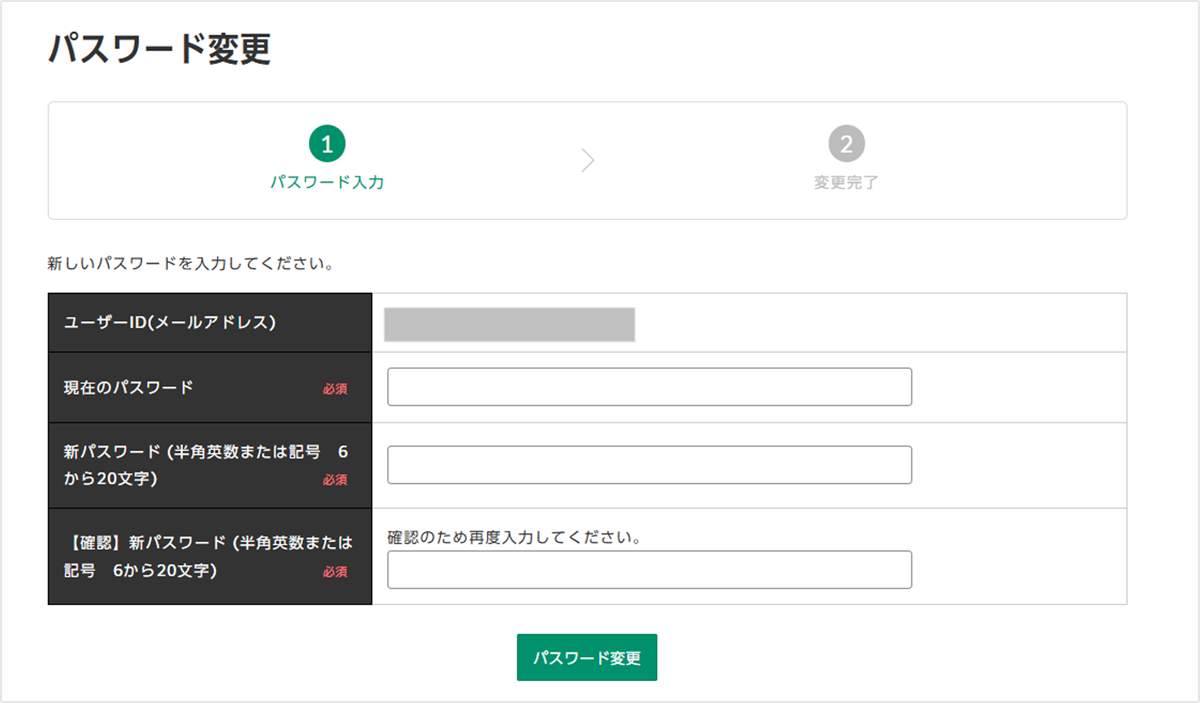Focus the 現在のパスワード input field
Image resolution: width=1200 pixels, height=703 pixels.
649,387
